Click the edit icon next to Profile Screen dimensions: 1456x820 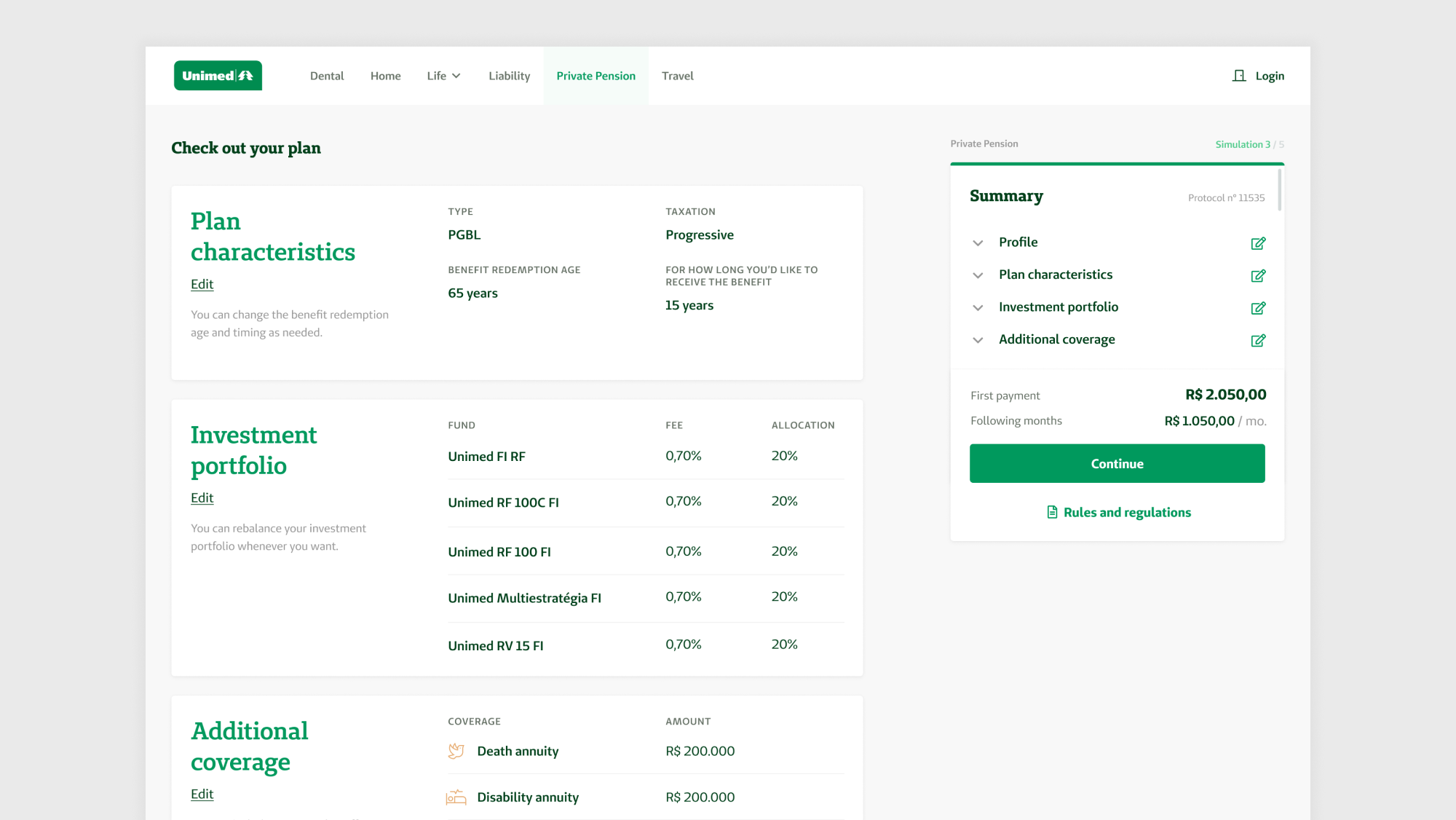coord(1258,243)
